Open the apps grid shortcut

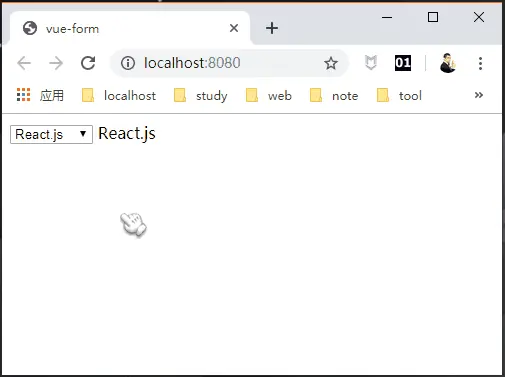click(40, 95)
